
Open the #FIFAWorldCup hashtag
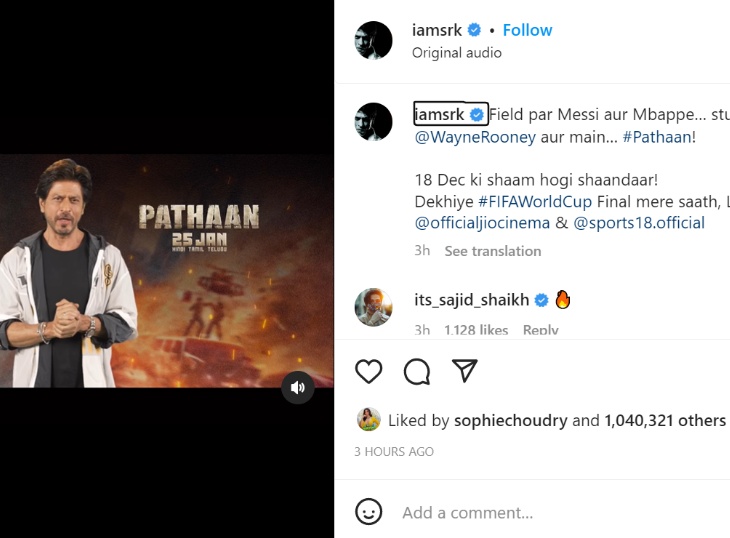point(522,202)
